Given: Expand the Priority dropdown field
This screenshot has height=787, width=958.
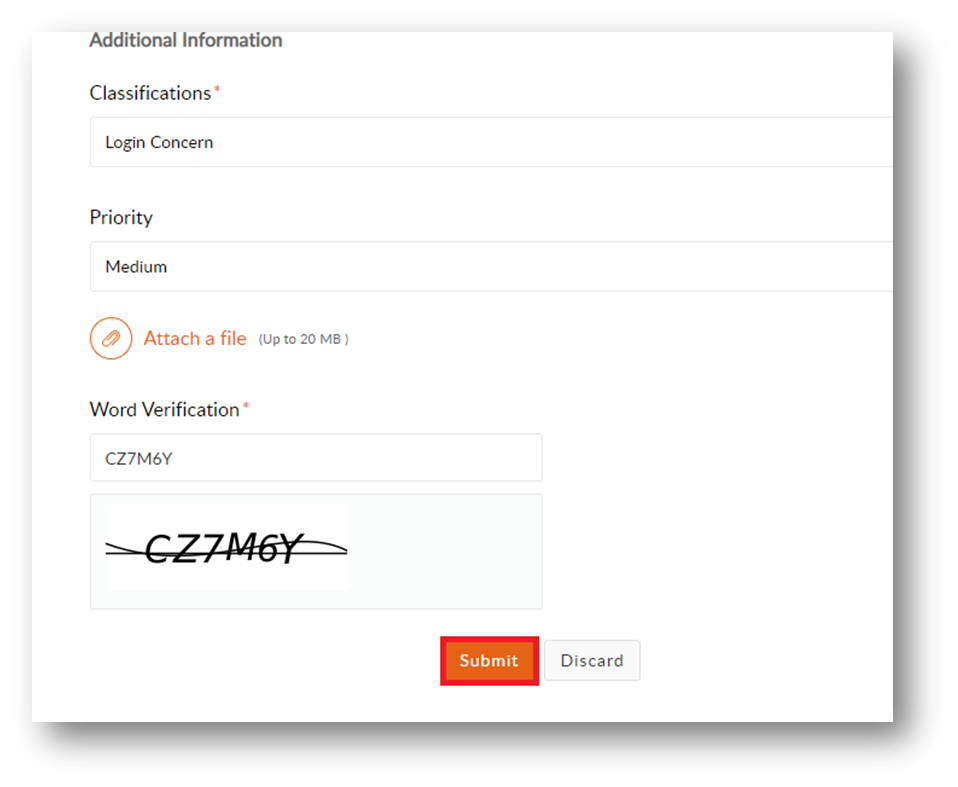Looking at the screenshot, I should [491, 266].
